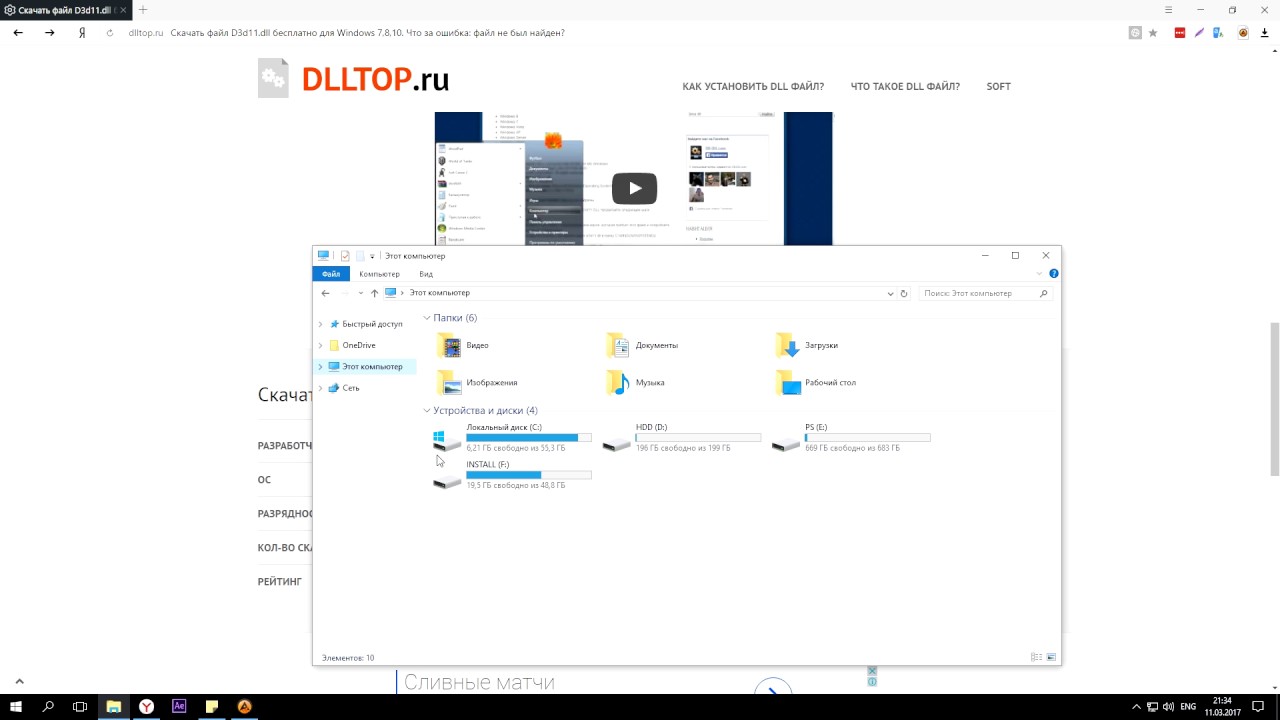This screenshot has width=1280, height=720.
Task: Click the orange extension icon in browser toolbar
Action: pos(1243,33)
